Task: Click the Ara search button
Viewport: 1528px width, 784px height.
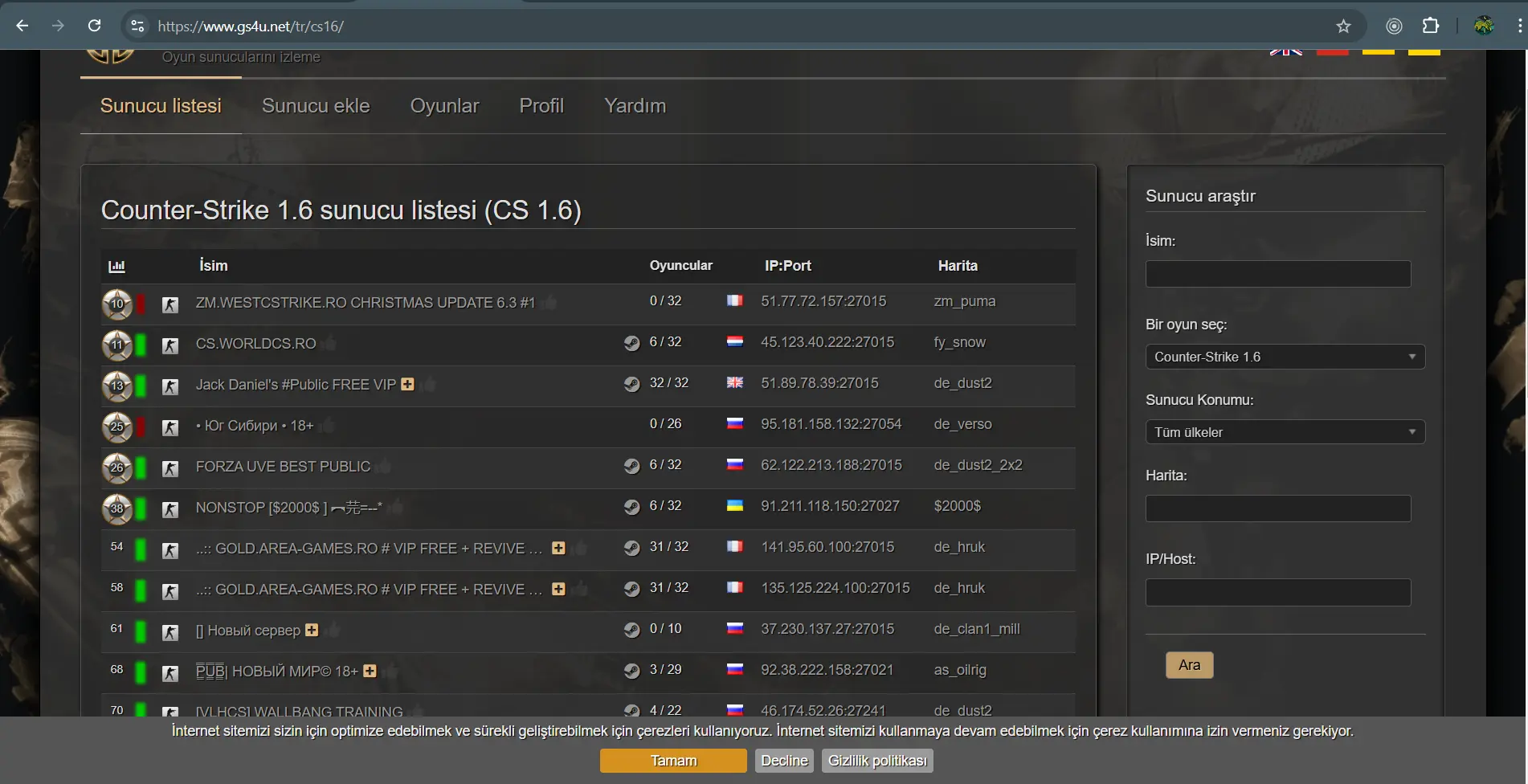Action: 1189,665
